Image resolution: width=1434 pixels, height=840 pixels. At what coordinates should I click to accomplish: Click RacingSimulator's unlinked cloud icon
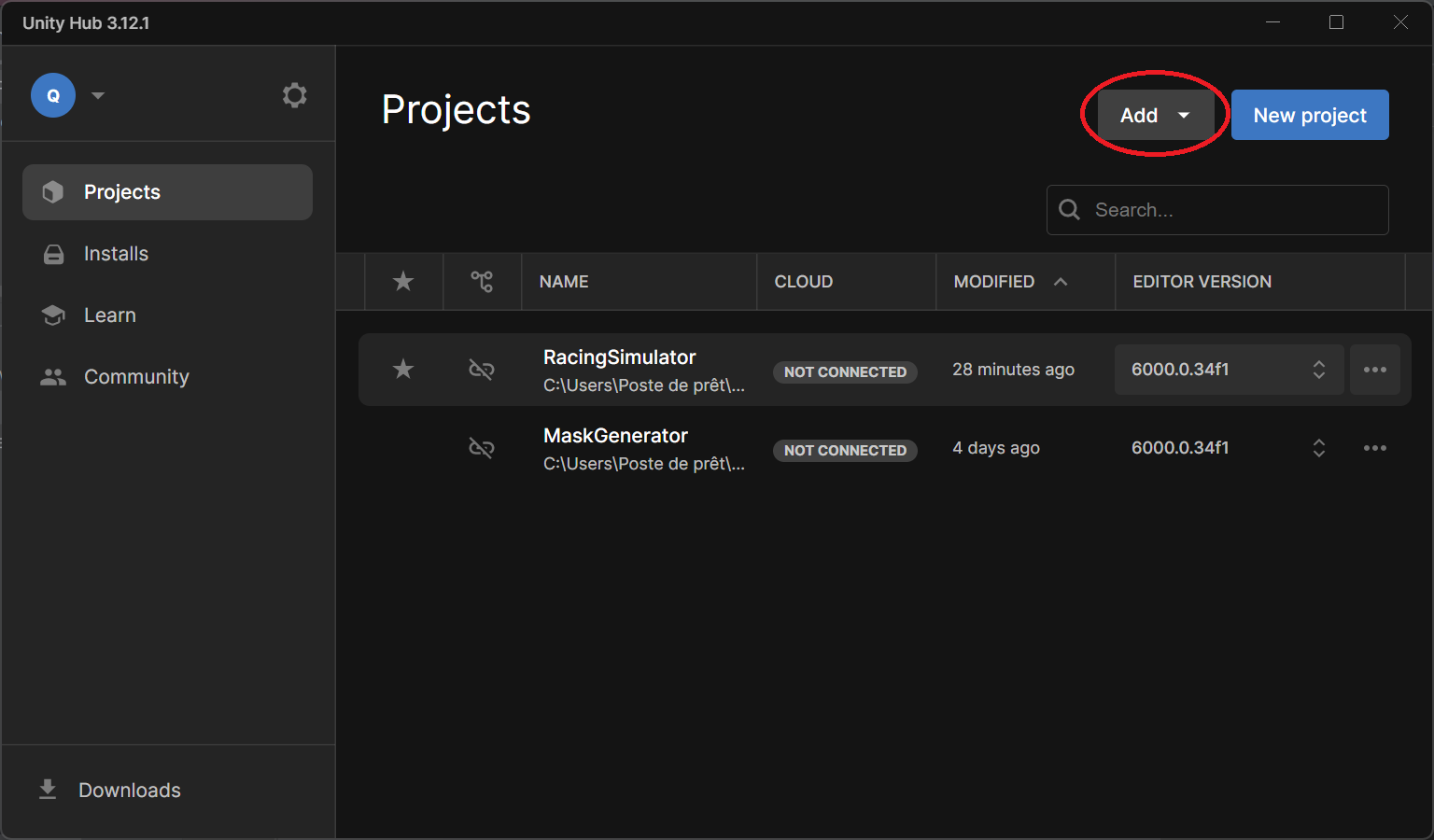[x=482, y=370]
